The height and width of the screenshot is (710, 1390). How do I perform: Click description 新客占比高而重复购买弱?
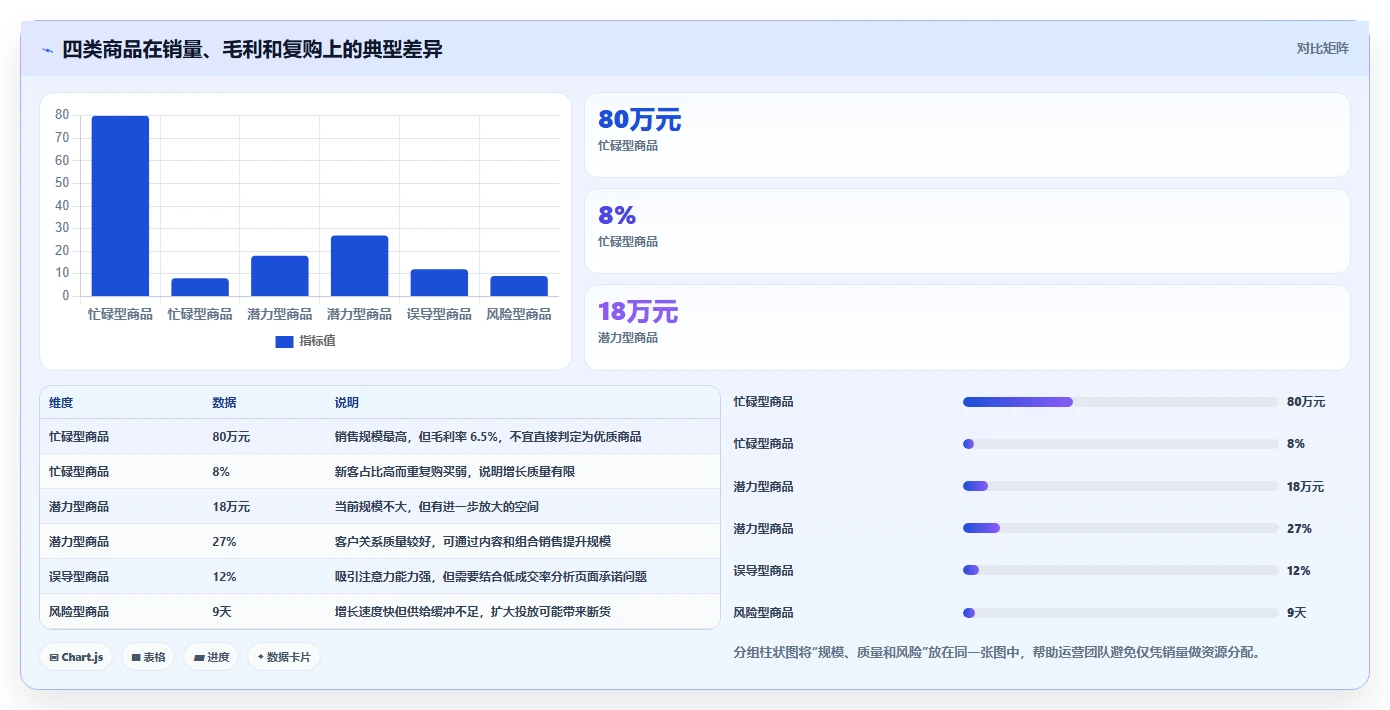455,472
